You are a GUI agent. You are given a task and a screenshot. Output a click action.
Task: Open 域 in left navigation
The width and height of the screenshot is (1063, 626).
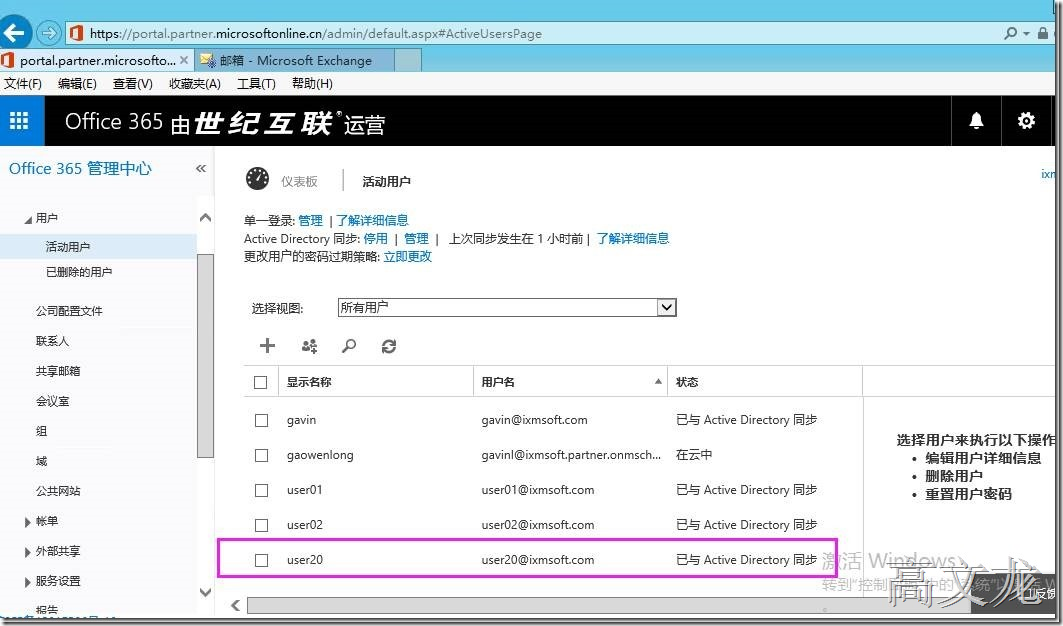pos(41,461)
